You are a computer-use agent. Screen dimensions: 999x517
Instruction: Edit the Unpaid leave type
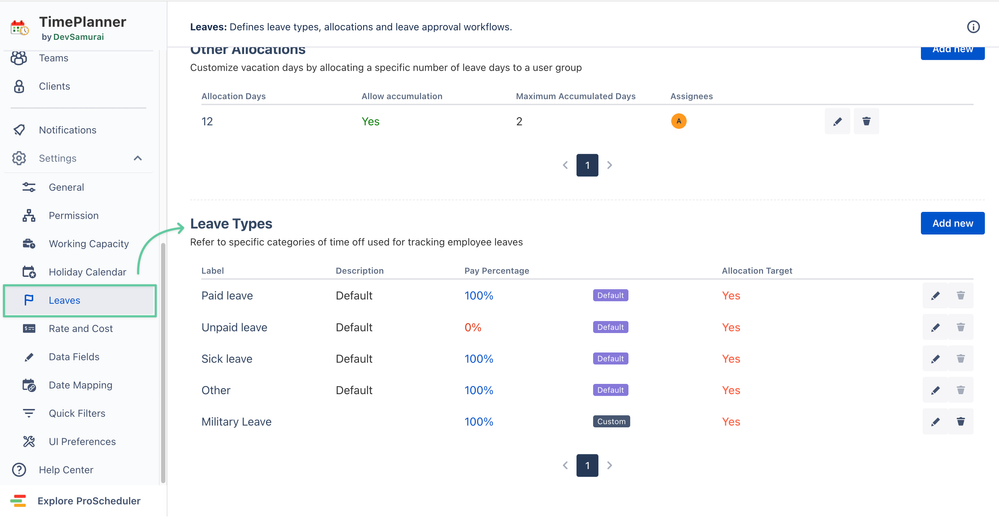point(935,327)
